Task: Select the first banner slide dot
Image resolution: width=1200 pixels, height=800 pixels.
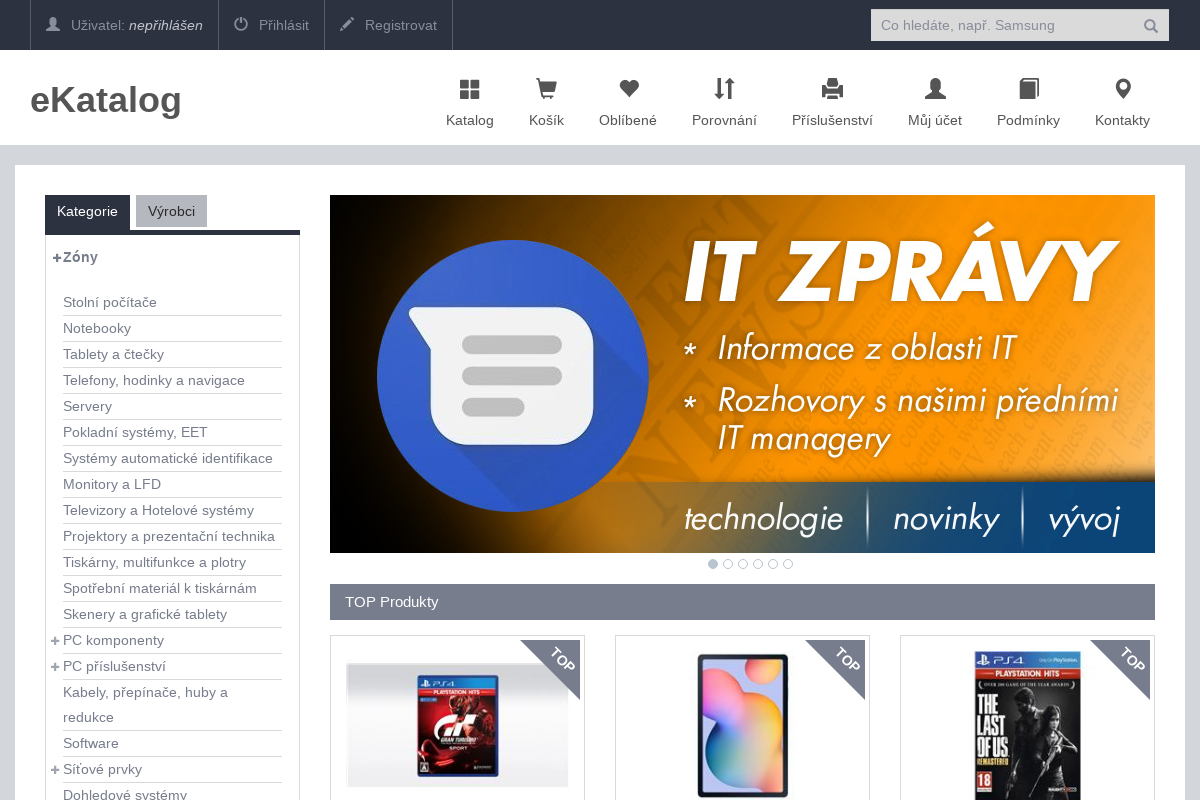Action: (x=713, y=564)
